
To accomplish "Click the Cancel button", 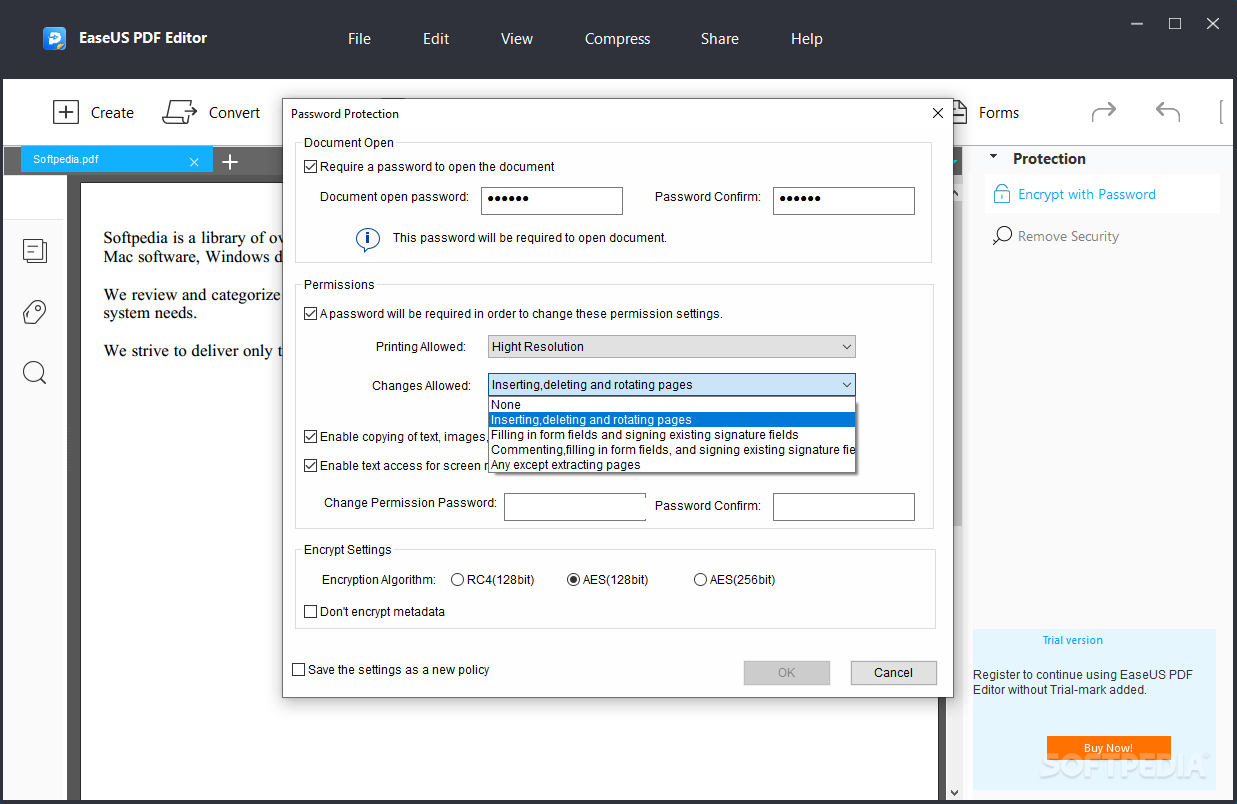I will click(x=894, y=673).
